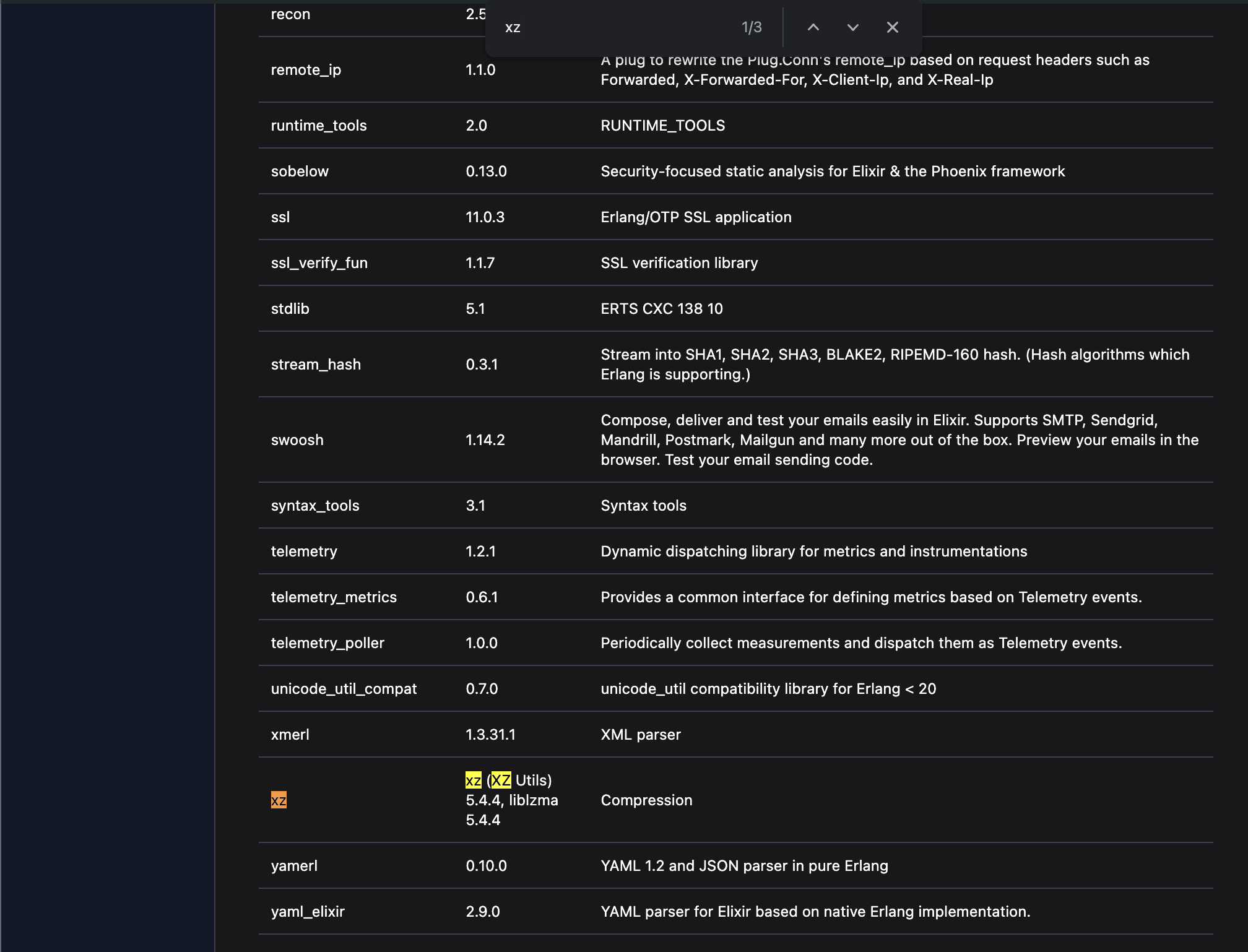Click the 'Erlang/OTP SSL application' description
1248x952 pixels.
click(696, 217)
